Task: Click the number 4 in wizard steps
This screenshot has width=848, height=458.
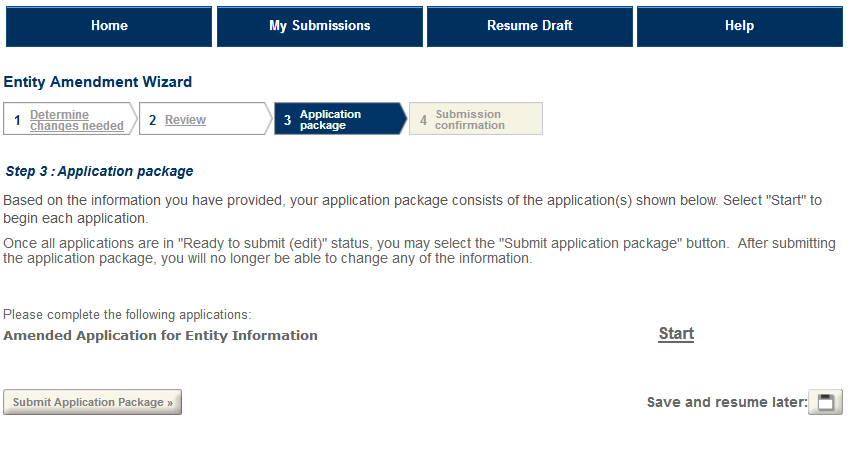Action: (x=423, y=120)
